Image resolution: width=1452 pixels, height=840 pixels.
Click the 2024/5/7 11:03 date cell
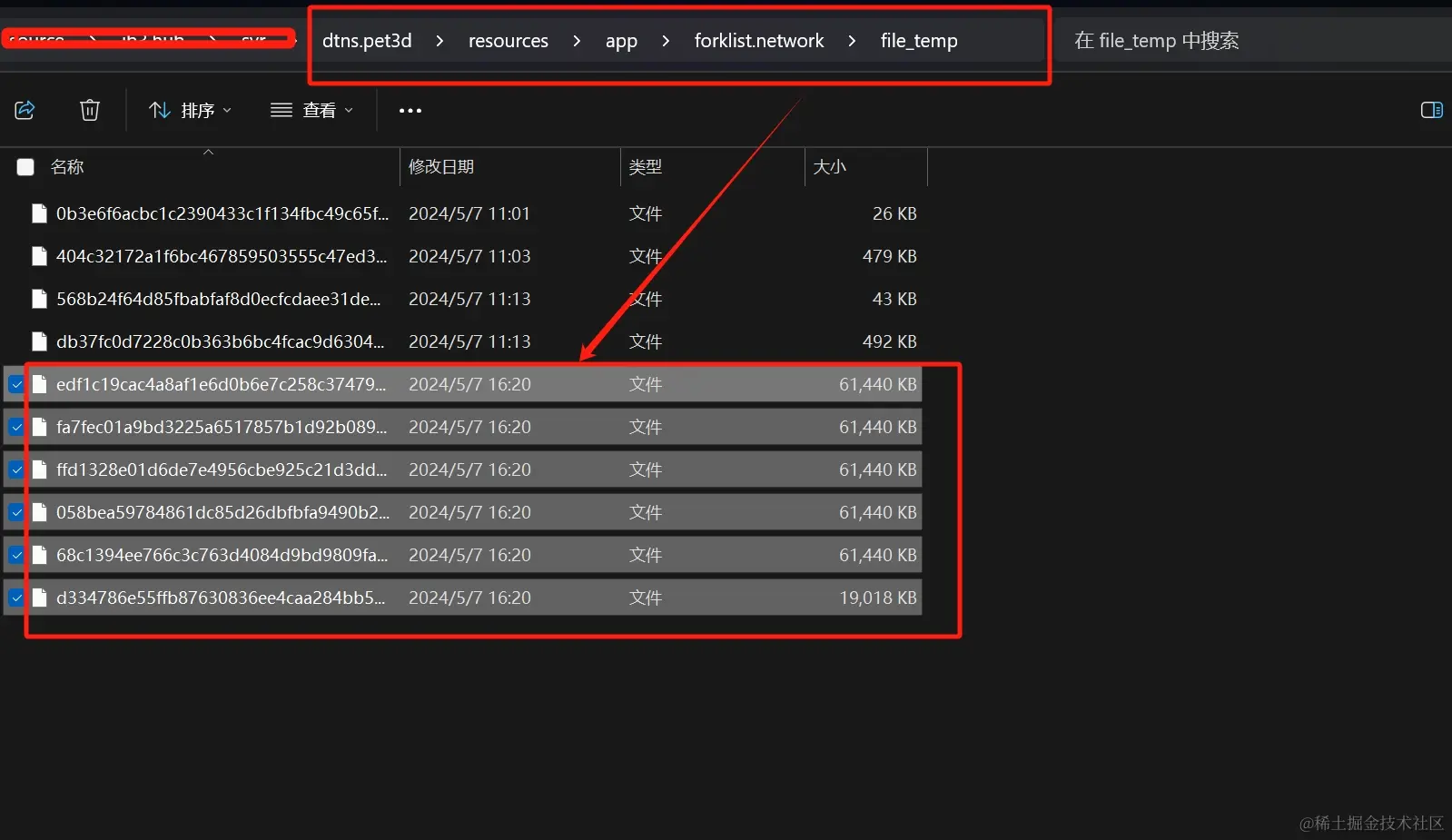click(x=469, y=256)
